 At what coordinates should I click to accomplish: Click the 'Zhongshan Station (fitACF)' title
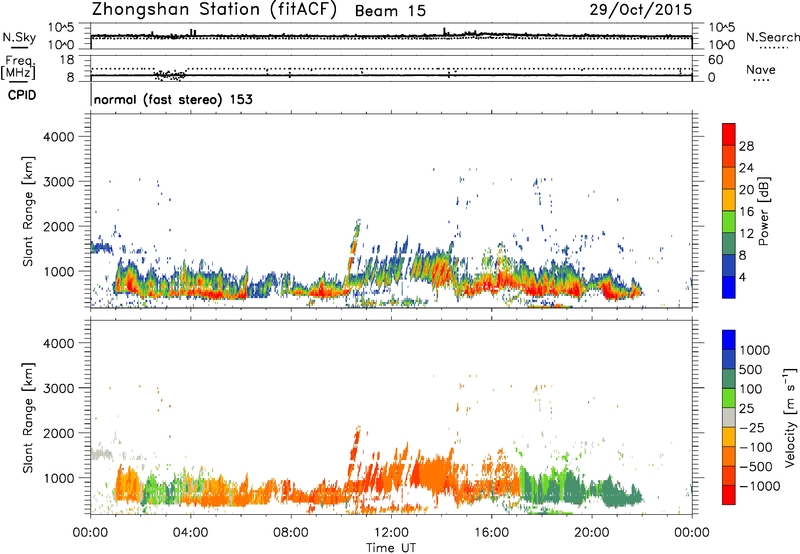(214, 9)
